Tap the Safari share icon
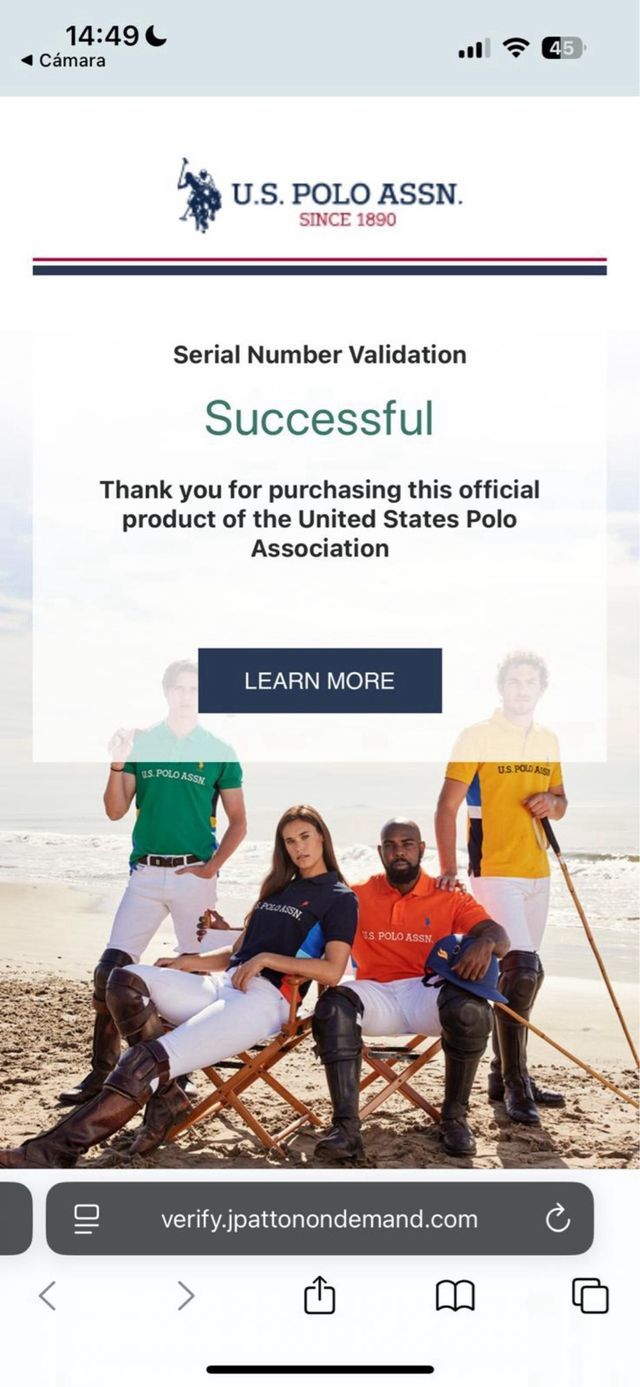Image resolution: width=640 pixels, height=1387 pixels. (x=319, y=1296)
